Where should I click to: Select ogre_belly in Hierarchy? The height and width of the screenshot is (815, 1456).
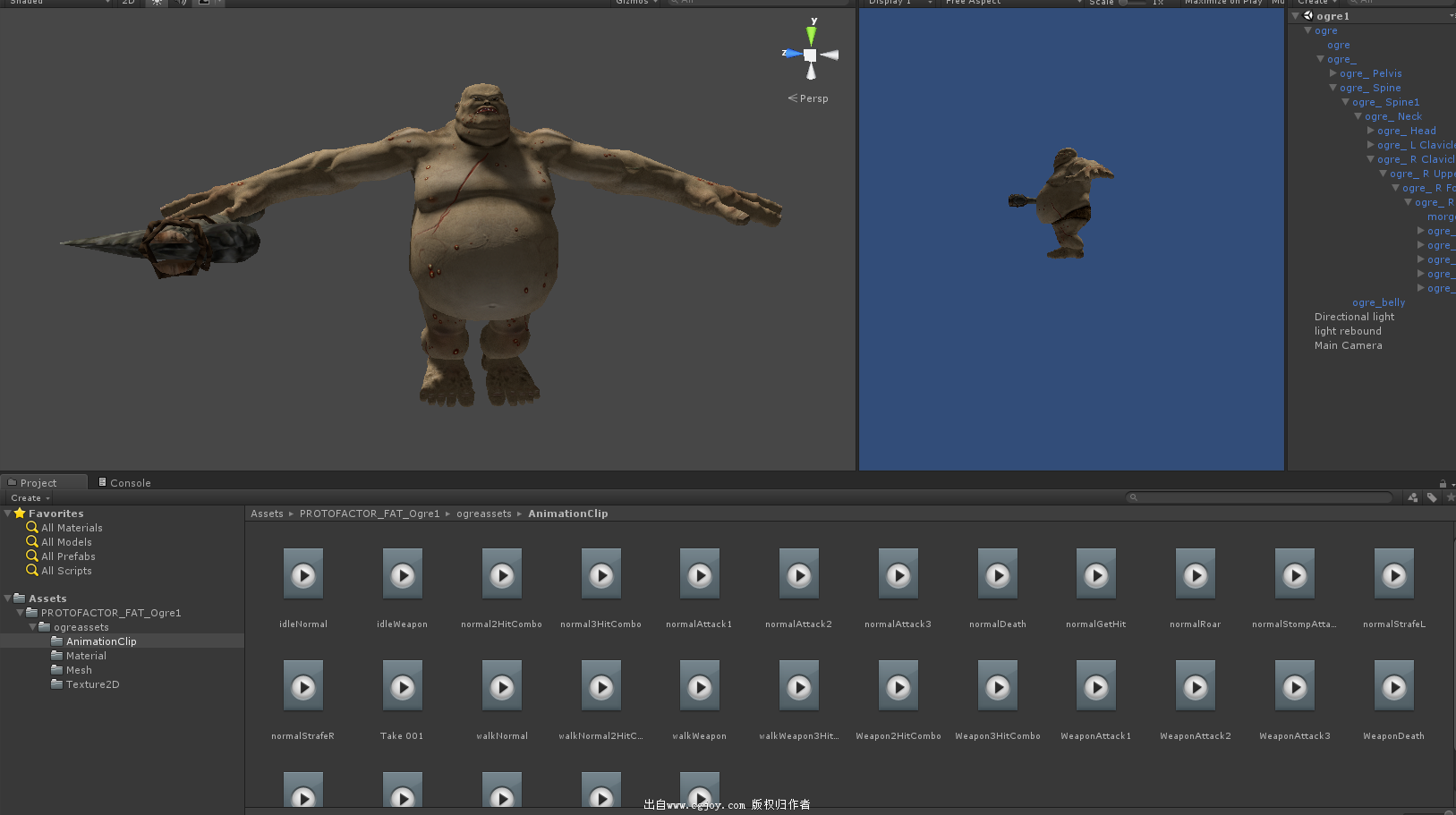[x=1378, y=302]
